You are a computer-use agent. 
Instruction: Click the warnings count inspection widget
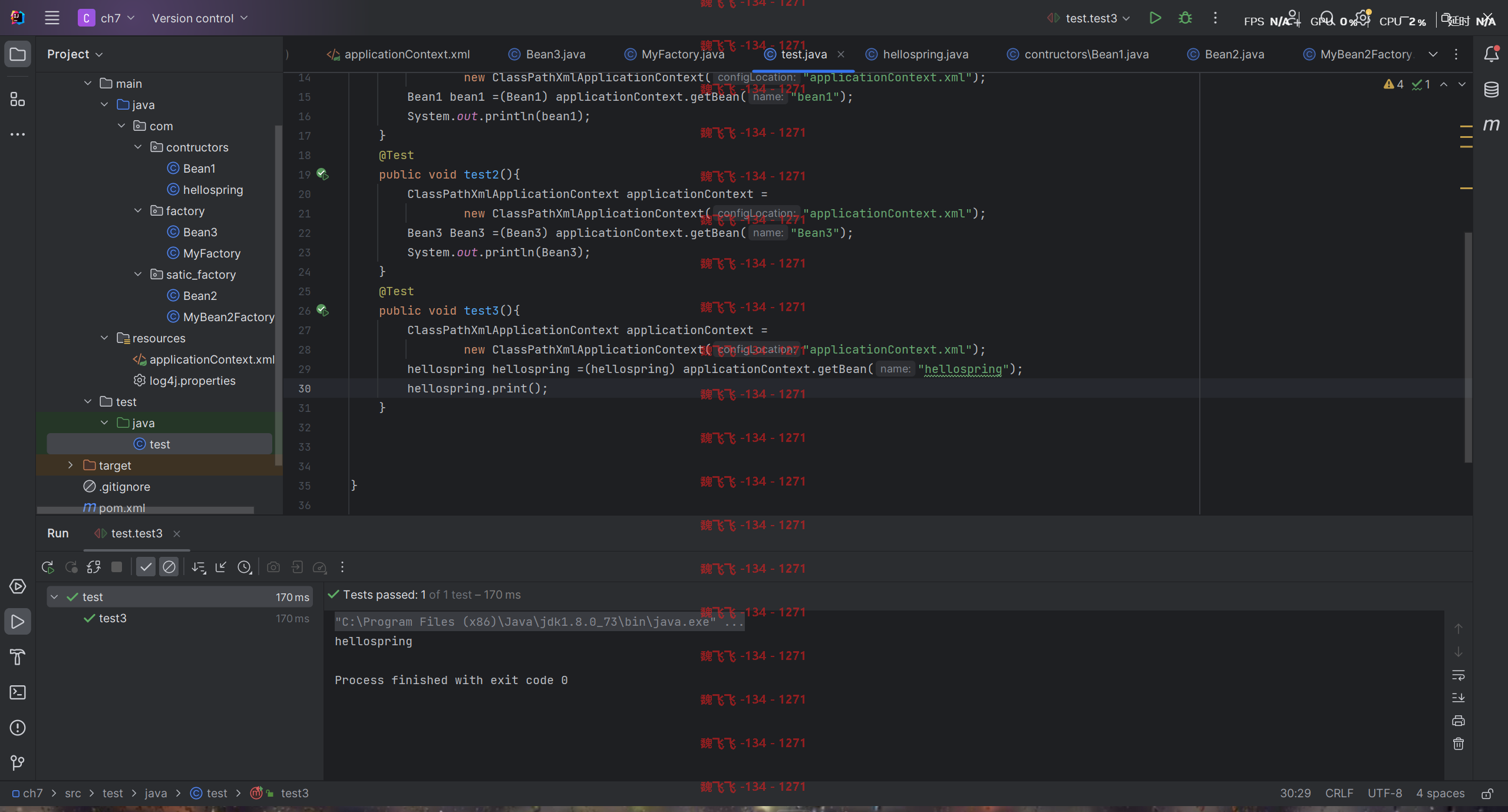pos(1393,84)
